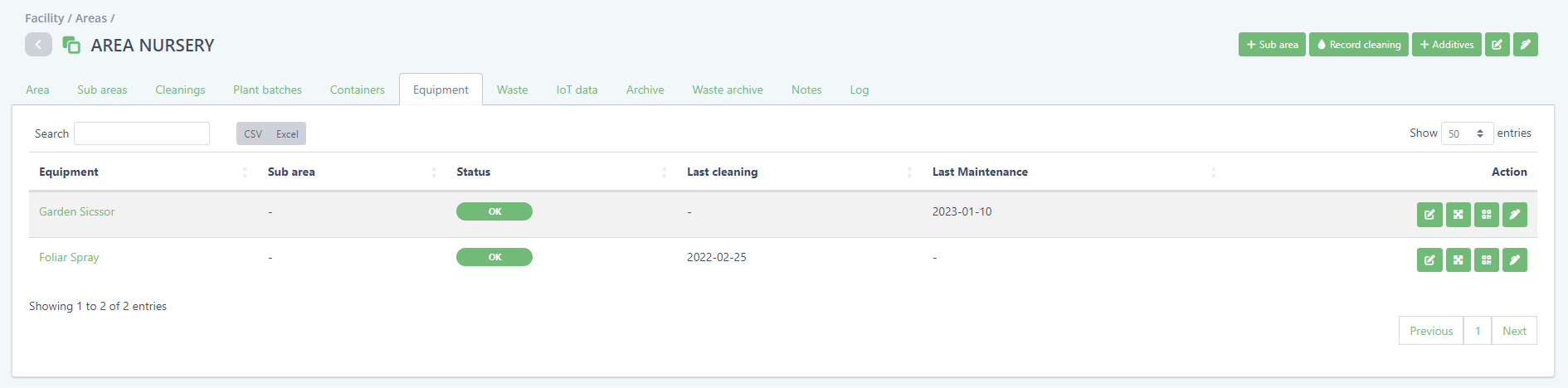The height and width of the screenshot is (388, 1568).
Task: Open the Garden Sicssor equipment link
Action: pyautogui.click(x=76, y=211)
